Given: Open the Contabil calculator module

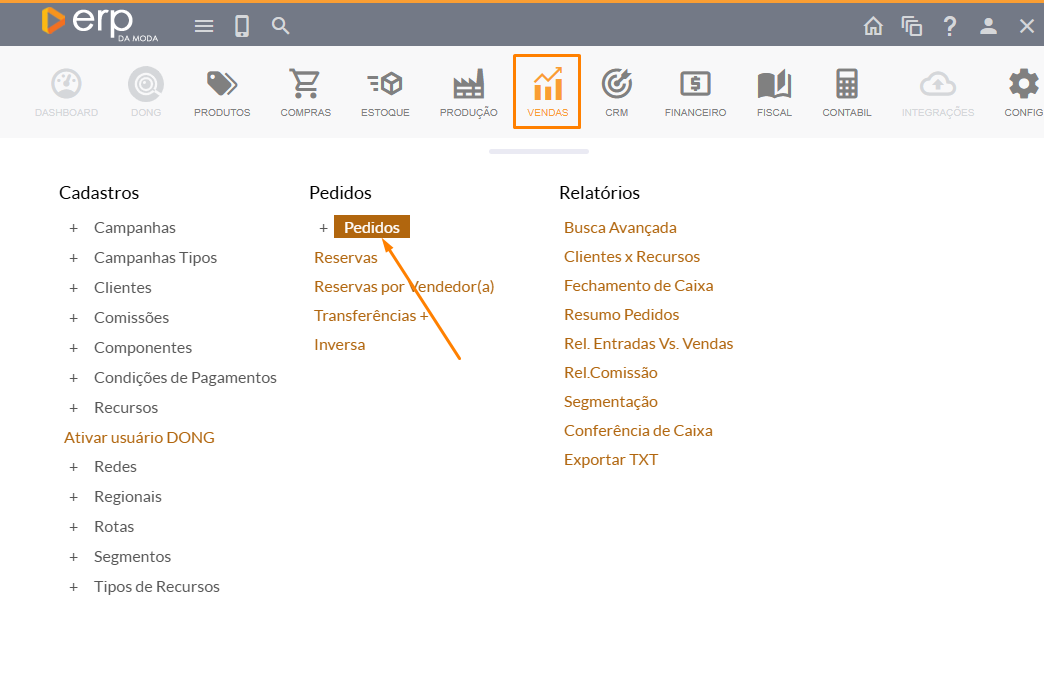Looking at the screenshot, I should 846,92.
